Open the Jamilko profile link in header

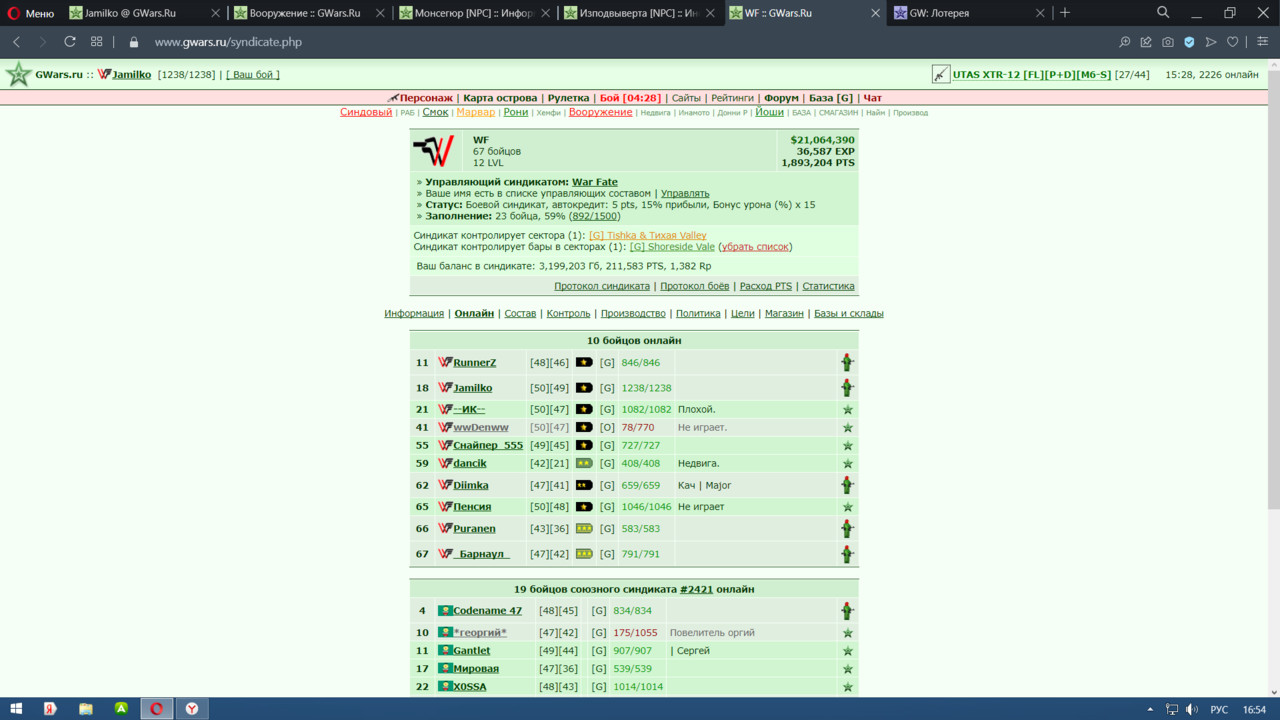coord(131,75)
